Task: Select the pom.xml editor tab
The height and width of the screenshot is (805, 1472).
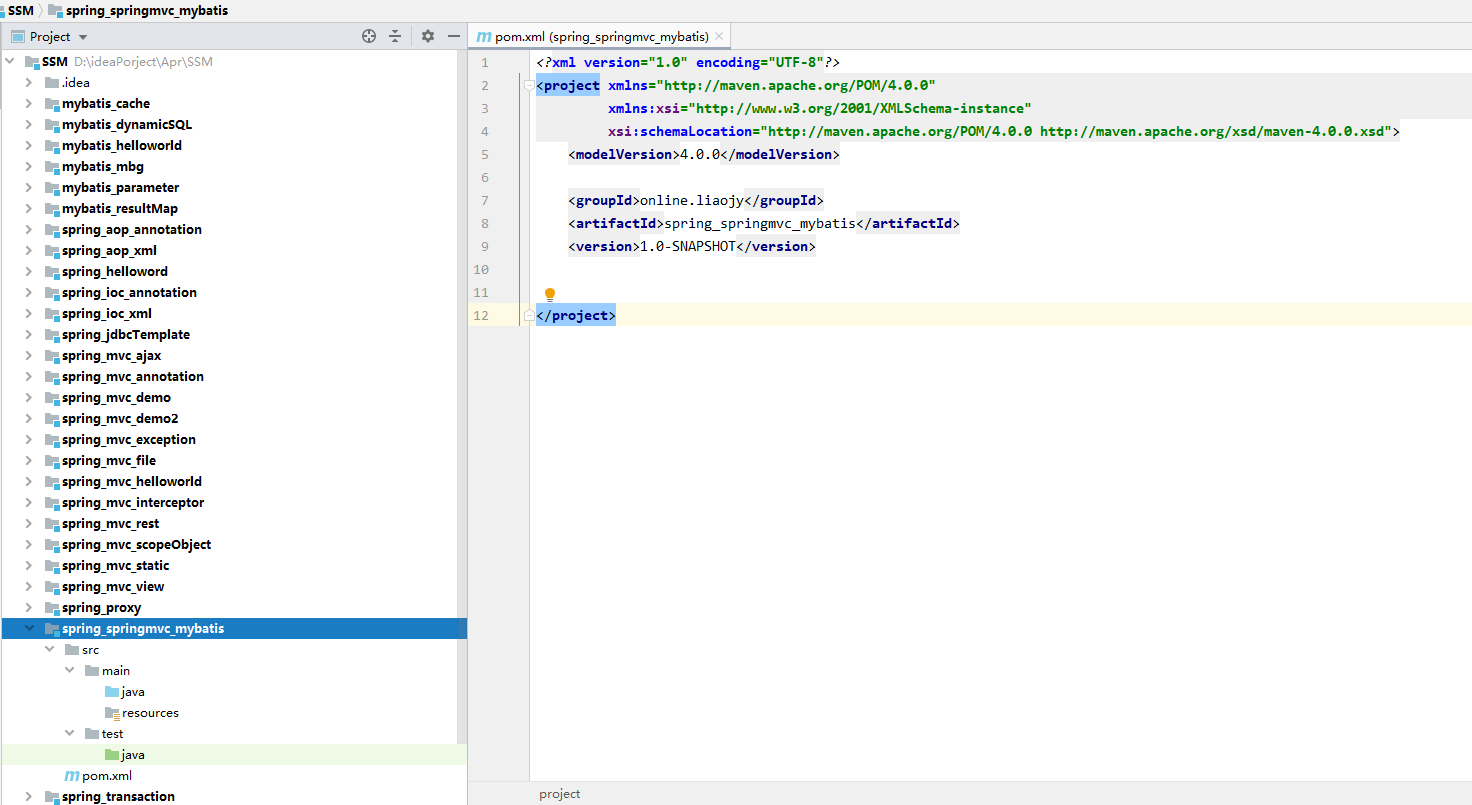Action: 601,36
